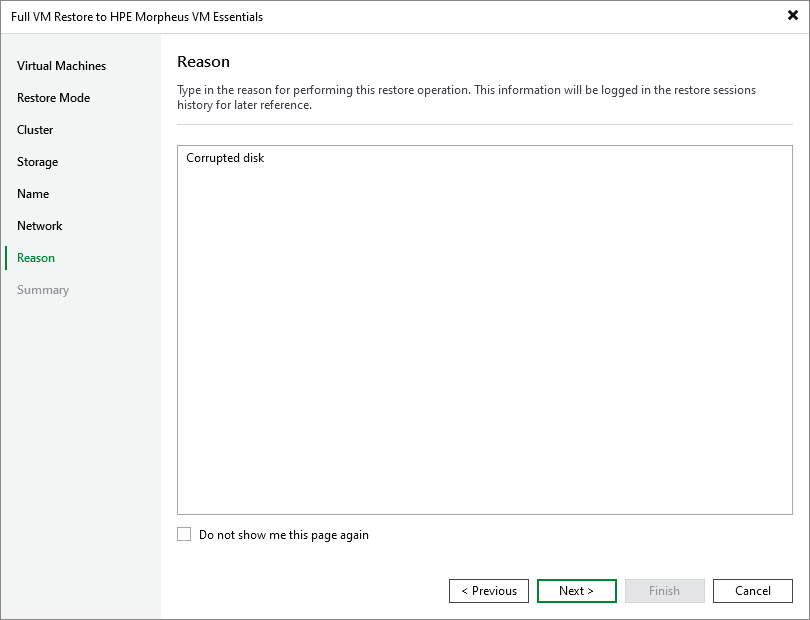
Task: Click the disabled Finish button
Action: tap(664, 591)
